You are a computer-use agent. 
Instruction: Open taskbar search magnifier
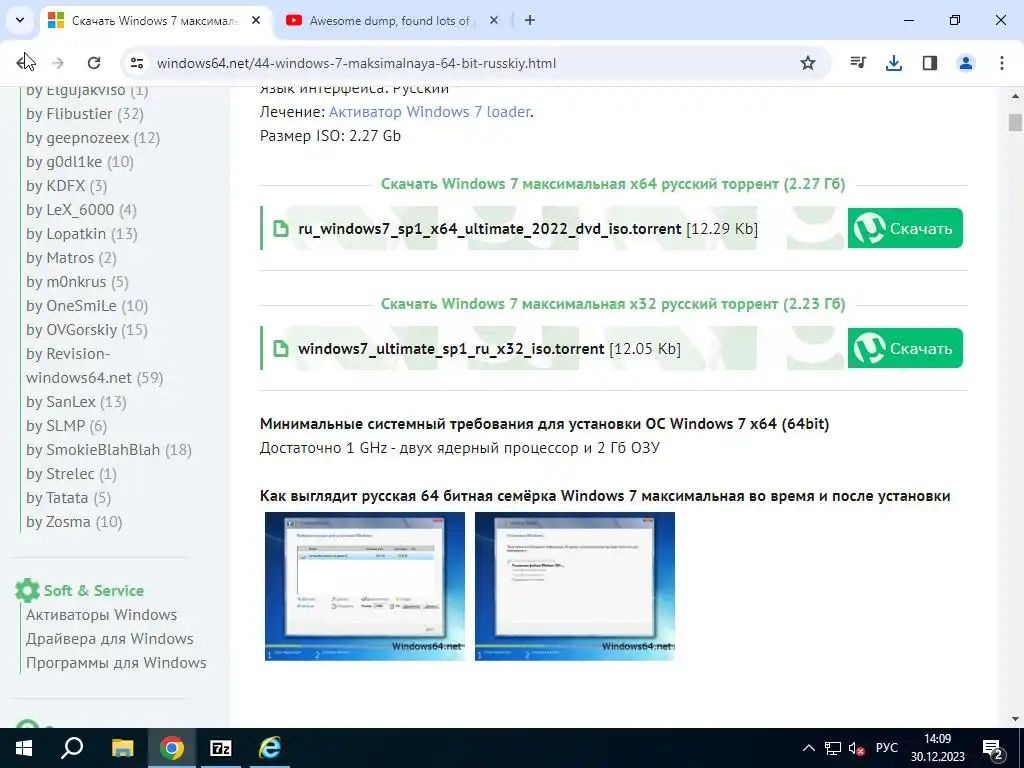point(72,748)
